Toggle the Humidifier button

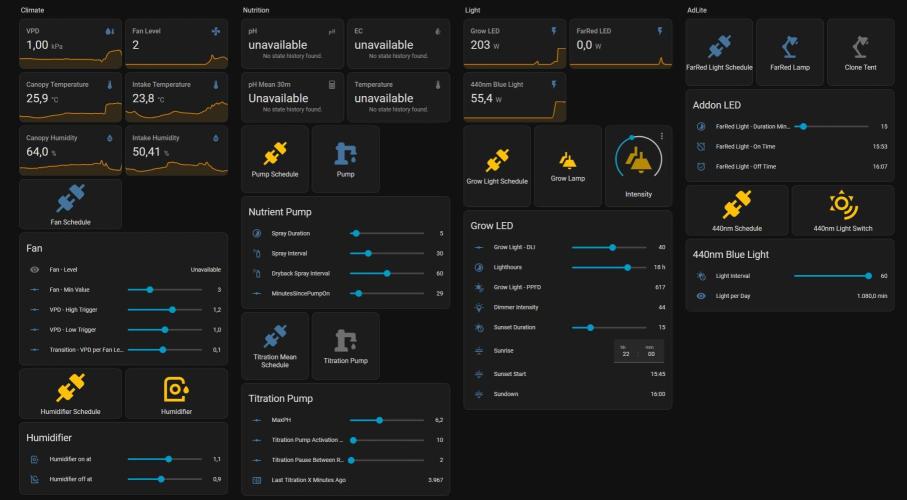click(x=176, y=394)
